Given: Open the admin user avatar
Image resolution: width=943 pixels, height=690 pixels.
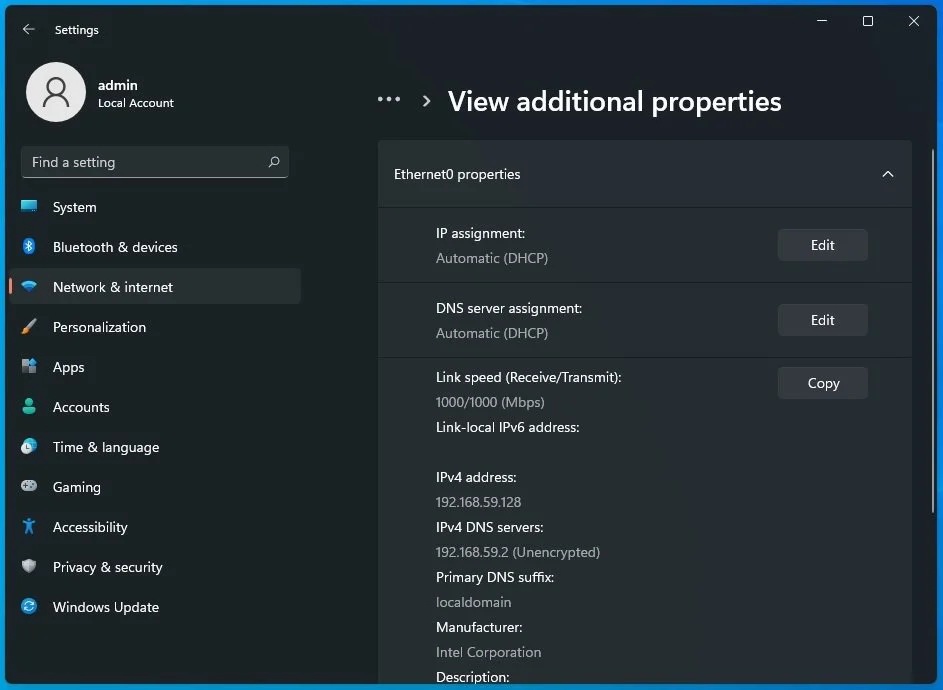Looking at the screenshot, I should [56, 92].
